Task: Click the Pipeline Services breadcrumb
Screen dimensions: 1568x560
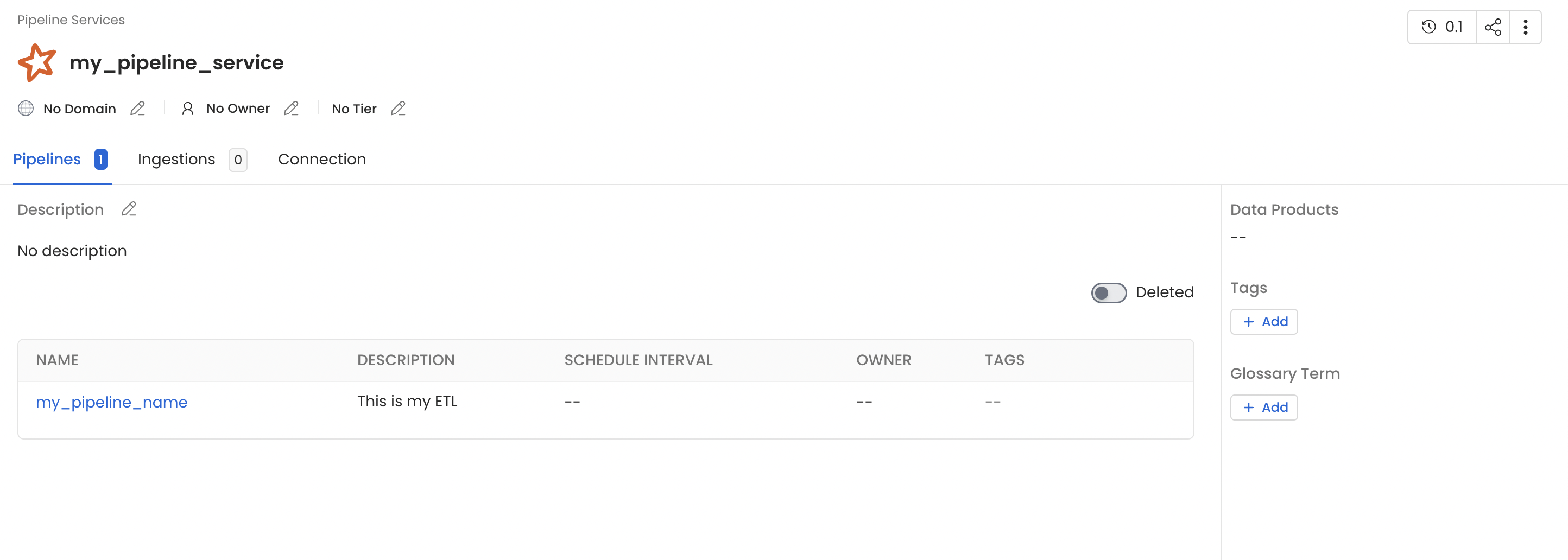Action: (71, 20)
